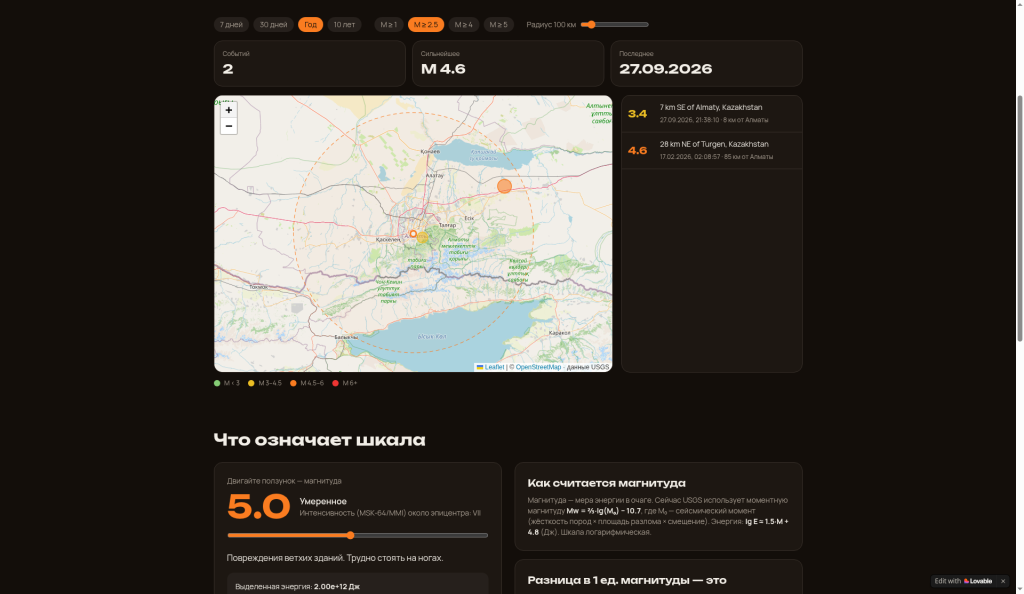Click the orange M 4.5–6 legend entry

[x=307, y=383]
